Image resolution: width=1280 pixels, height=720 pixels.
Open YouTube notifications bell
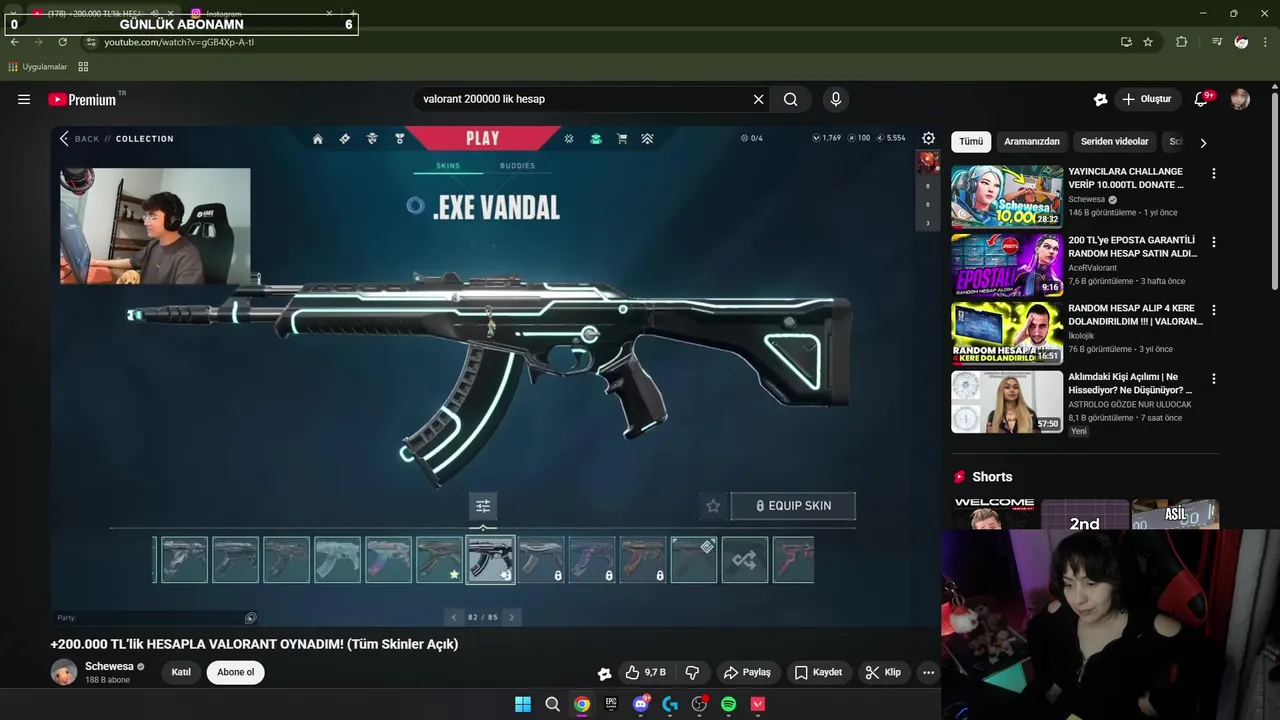pos(1201,99)
